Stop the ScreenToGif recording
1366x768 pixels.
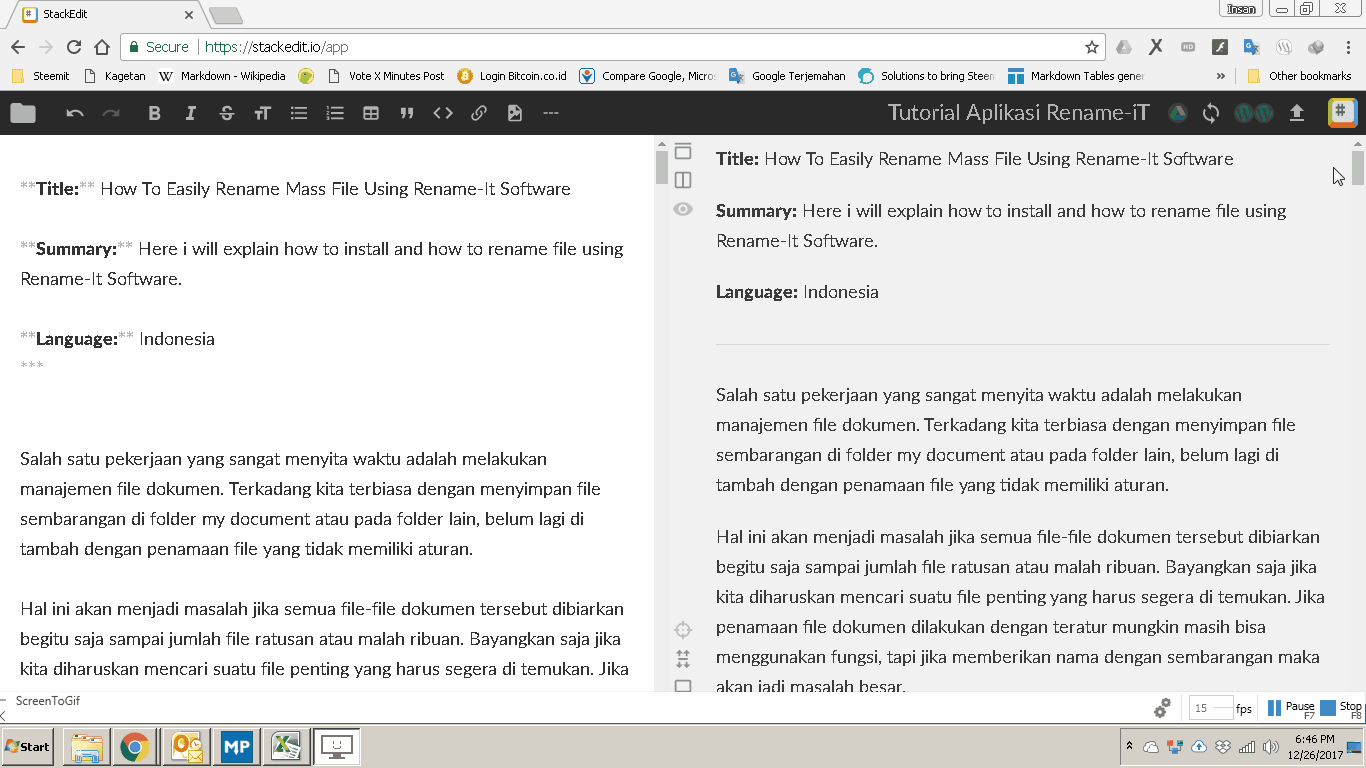click(1341, 708)
